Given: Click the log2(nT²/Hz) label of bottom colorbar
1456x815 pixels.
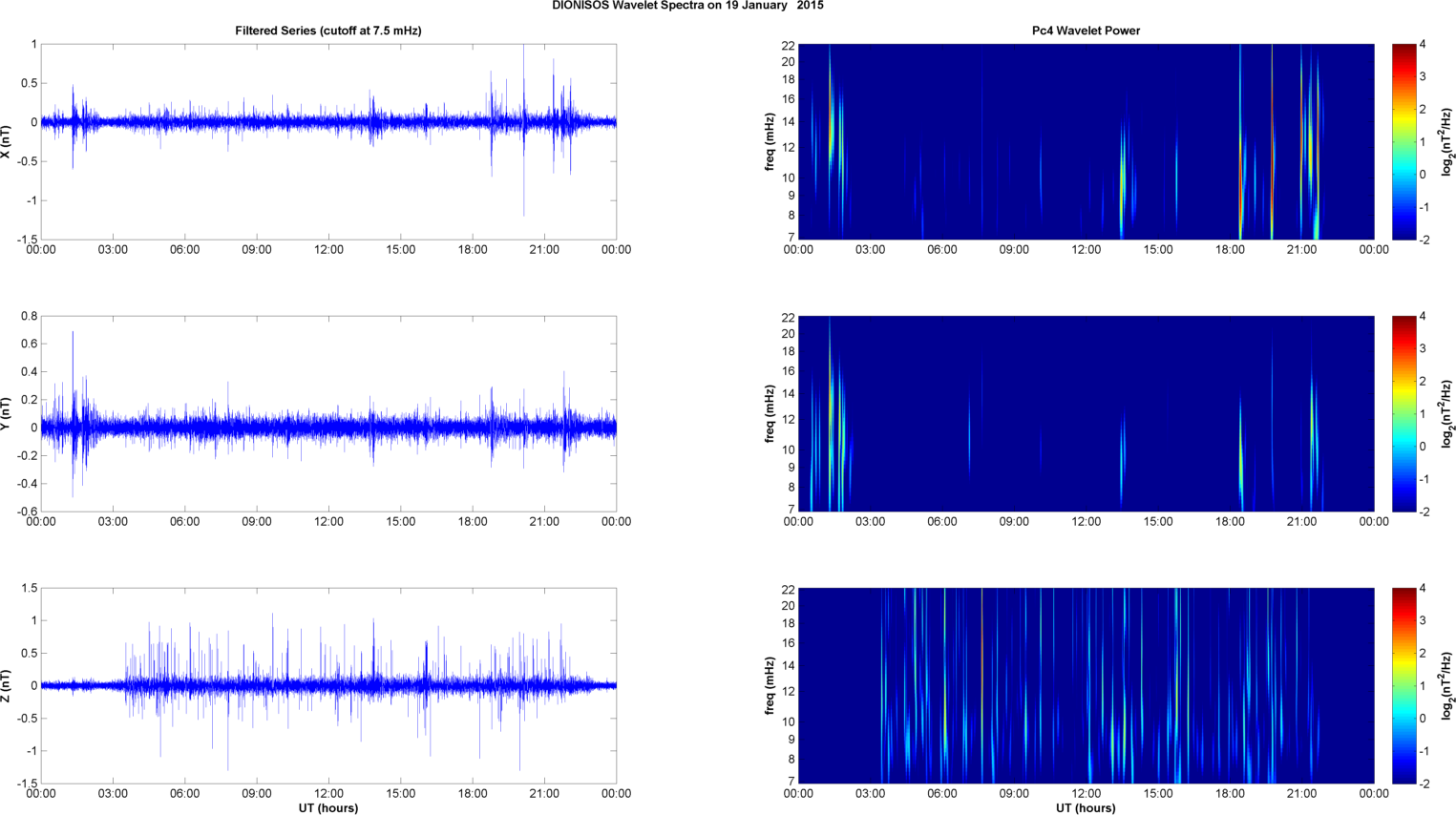Looking at the screenshot, I should click(x=1447, y=685).
